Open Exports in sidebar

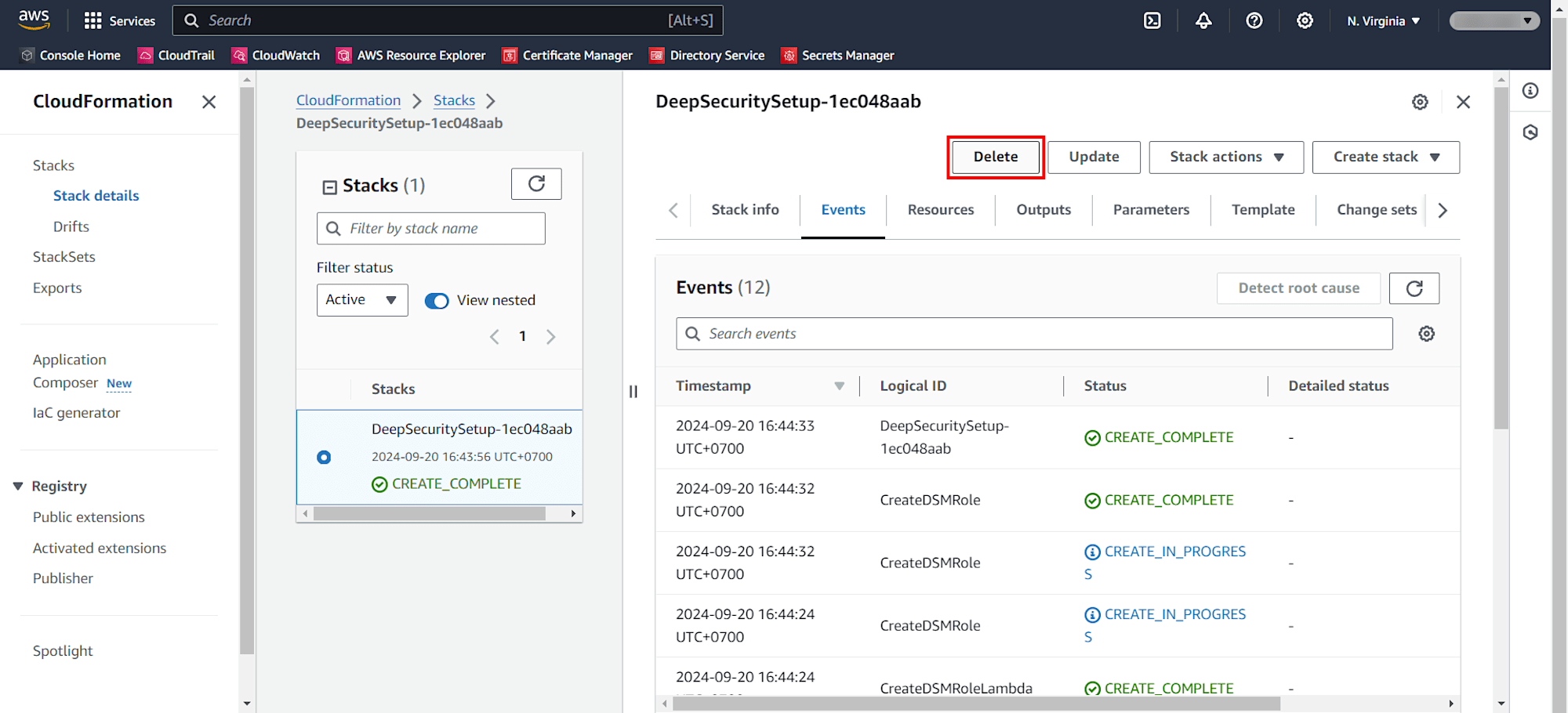click(57, 288)
